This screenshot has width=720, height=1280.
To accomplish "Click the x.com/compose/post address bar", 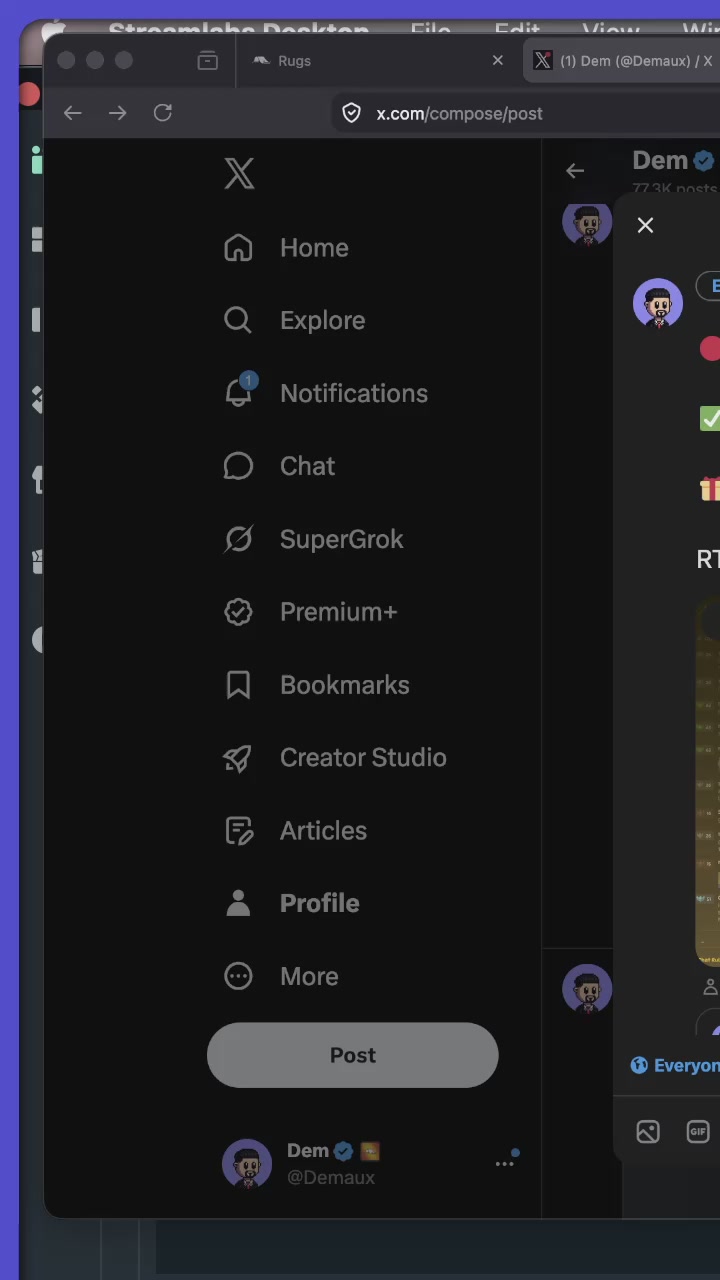I will (x=526, y=113).
